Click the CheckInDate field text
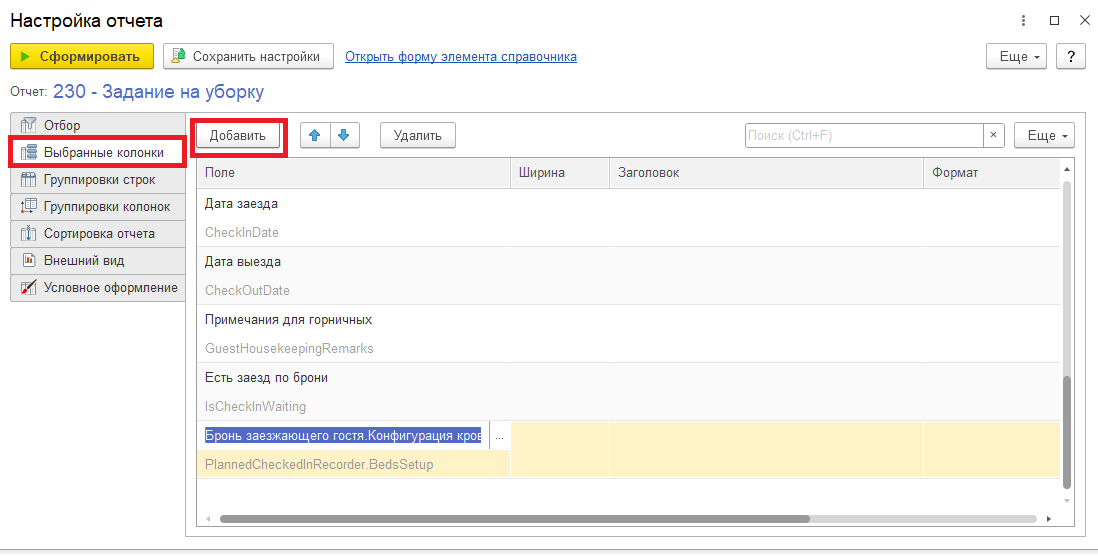1098x556 pixels. (x=242, y=232)
